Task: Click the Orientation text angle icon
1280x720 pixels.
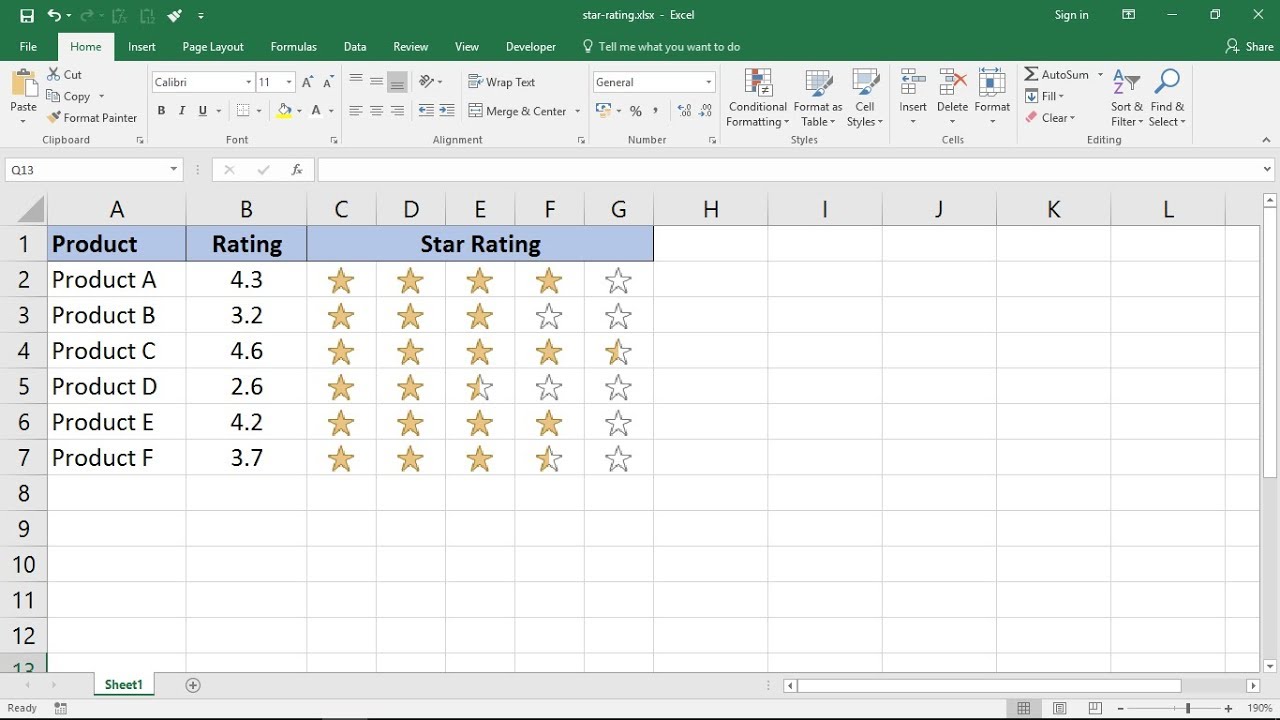Action: pyautogui.click(x=427, y=82)
